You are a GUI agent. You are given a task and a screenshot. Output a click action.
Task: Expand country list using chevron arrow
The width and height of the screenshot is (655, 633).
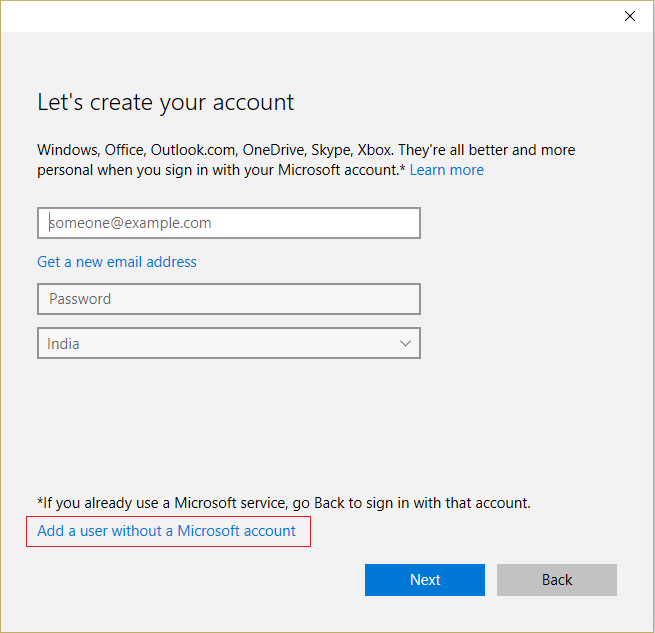click(x=405, y=343)
